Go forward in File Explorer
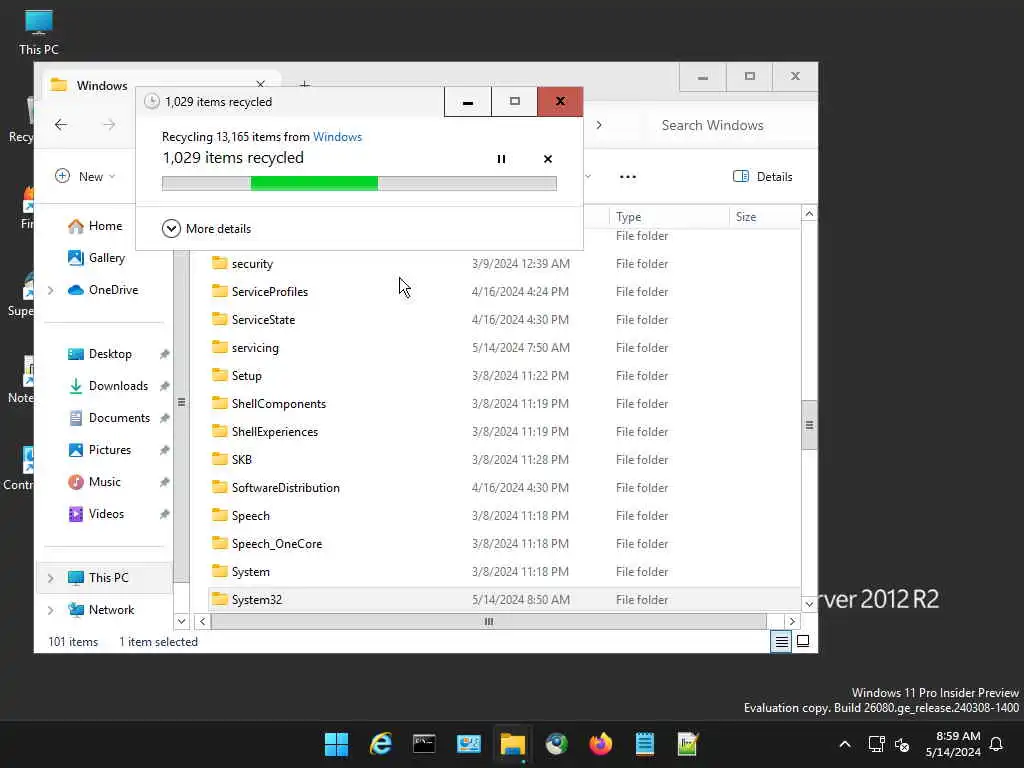The height and width of the screenshot is (768, 1024). pyautogui.click(x=109, y=125)
